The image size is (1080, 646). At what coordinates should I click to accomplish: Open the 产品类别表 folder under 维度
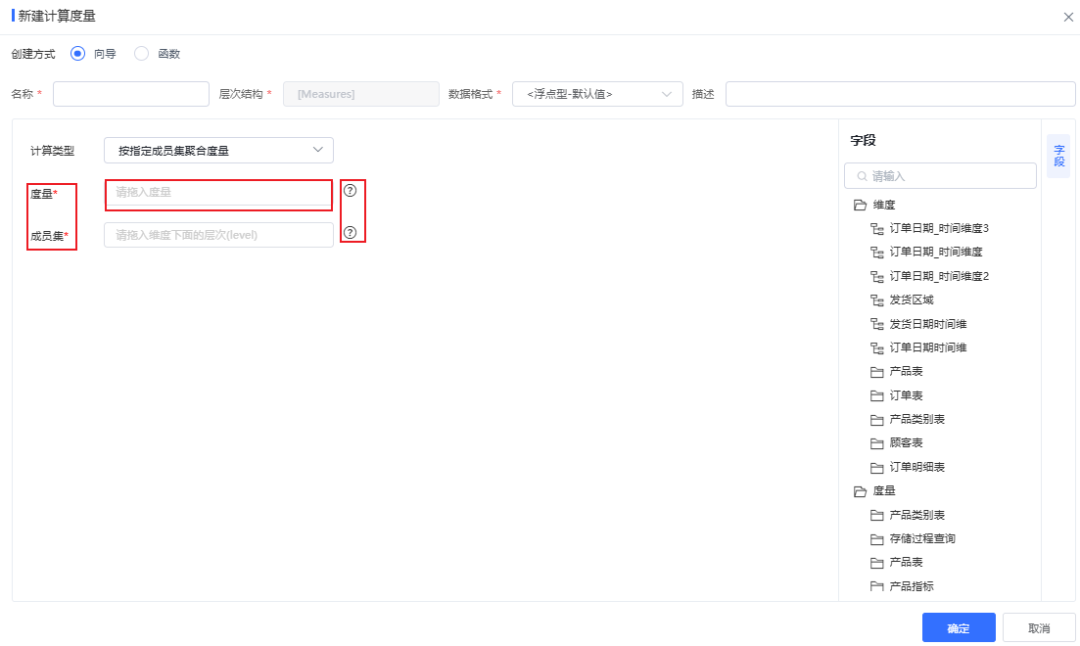(917, 419)
